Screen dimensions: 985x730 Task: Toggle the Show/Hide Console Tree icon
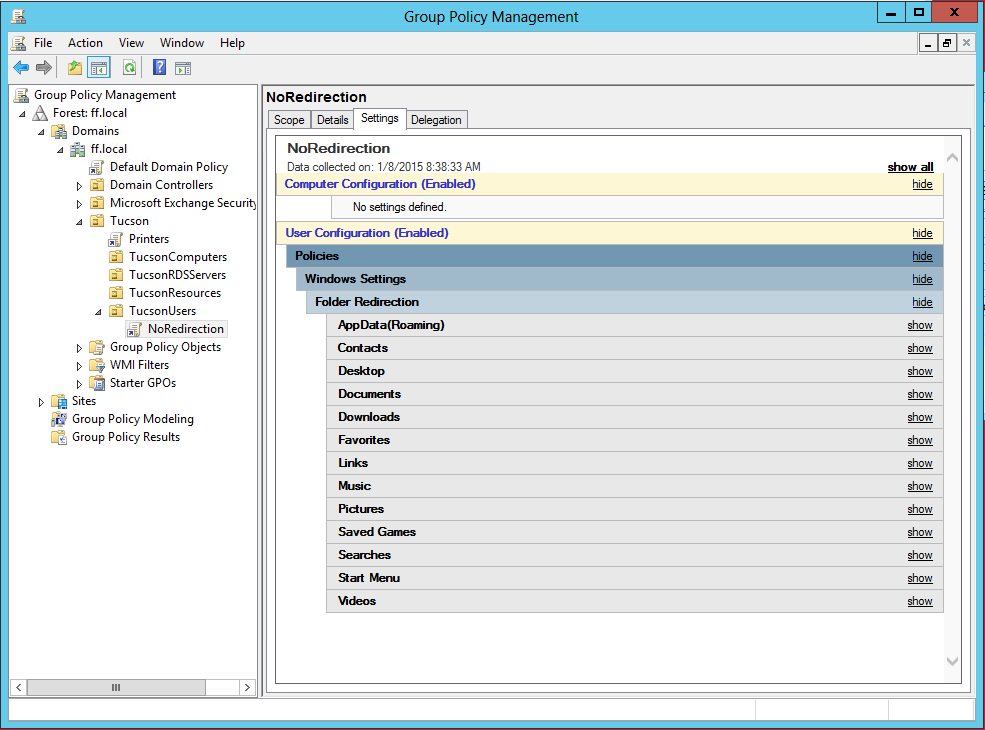click(99, 68)
